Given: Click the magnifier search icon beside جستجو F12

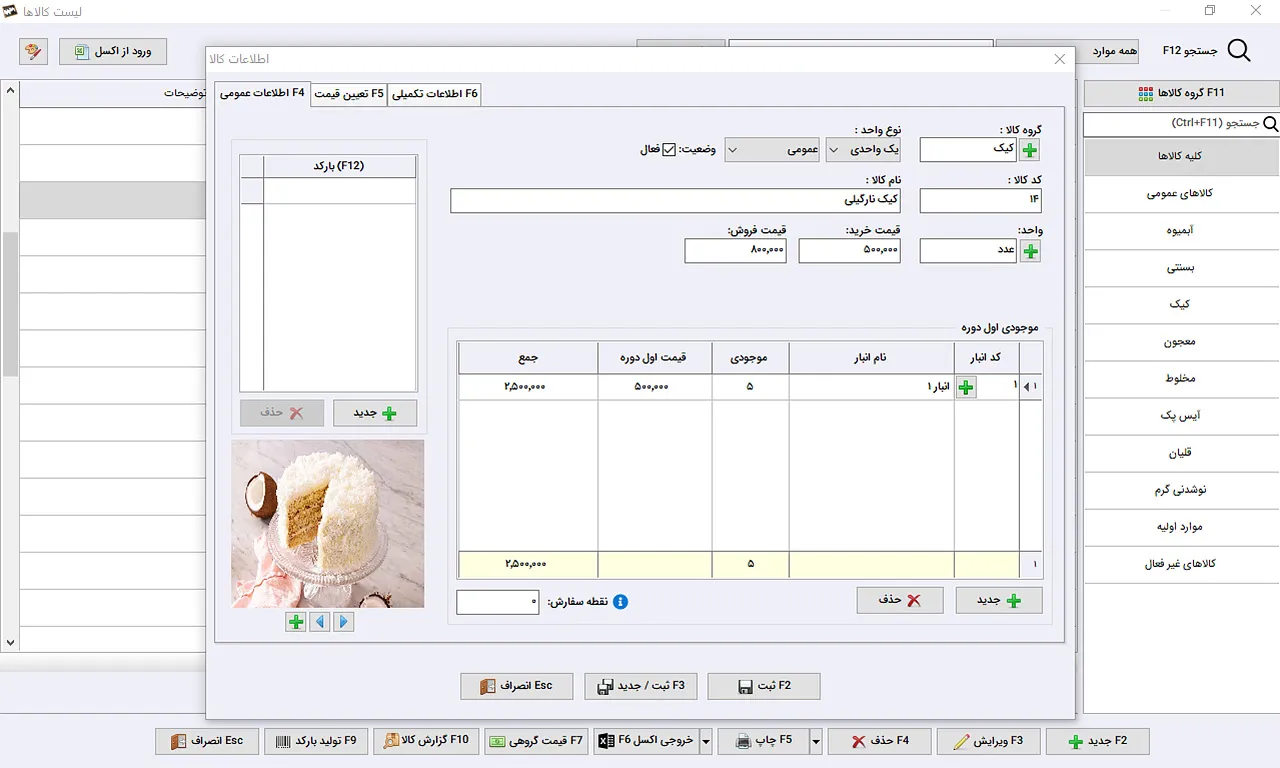Looking at the screenshot, I should tap(1238, 51).
